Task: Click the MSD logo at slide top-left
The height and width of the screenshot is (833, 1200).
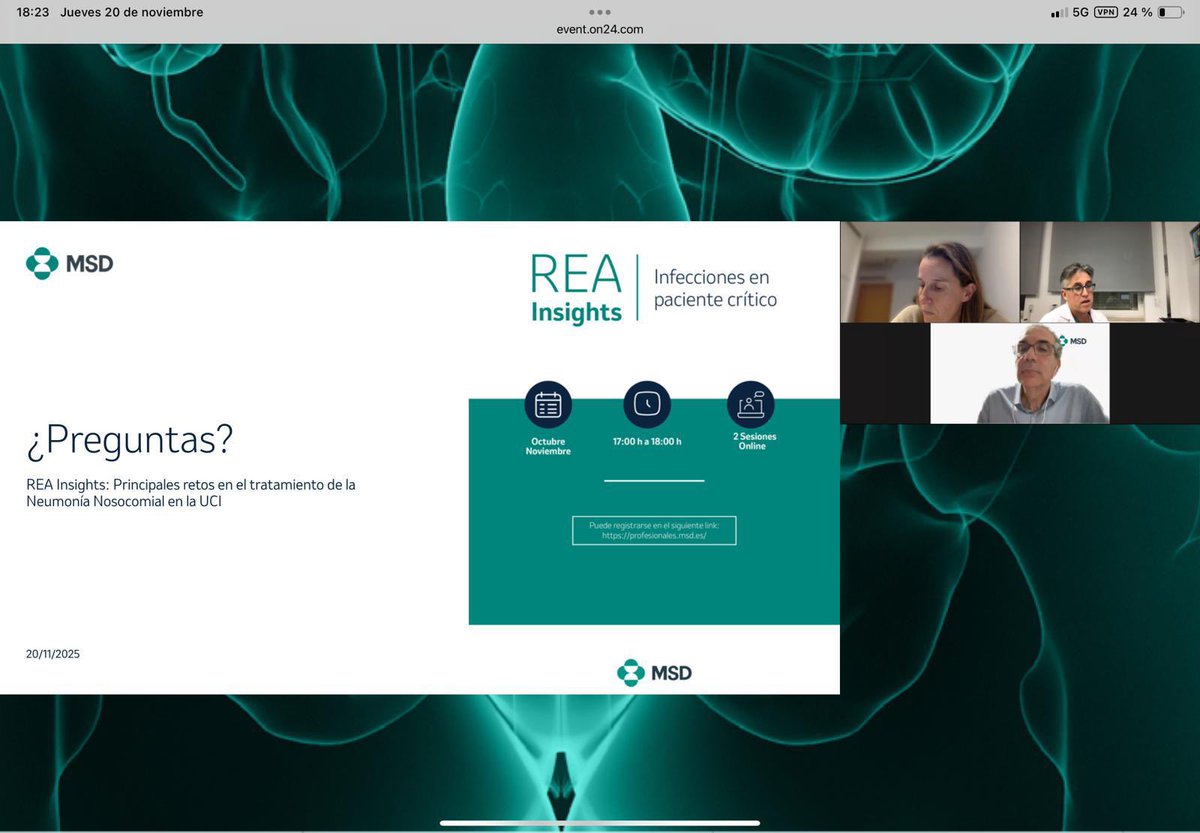Action: [x=70, y=264]
